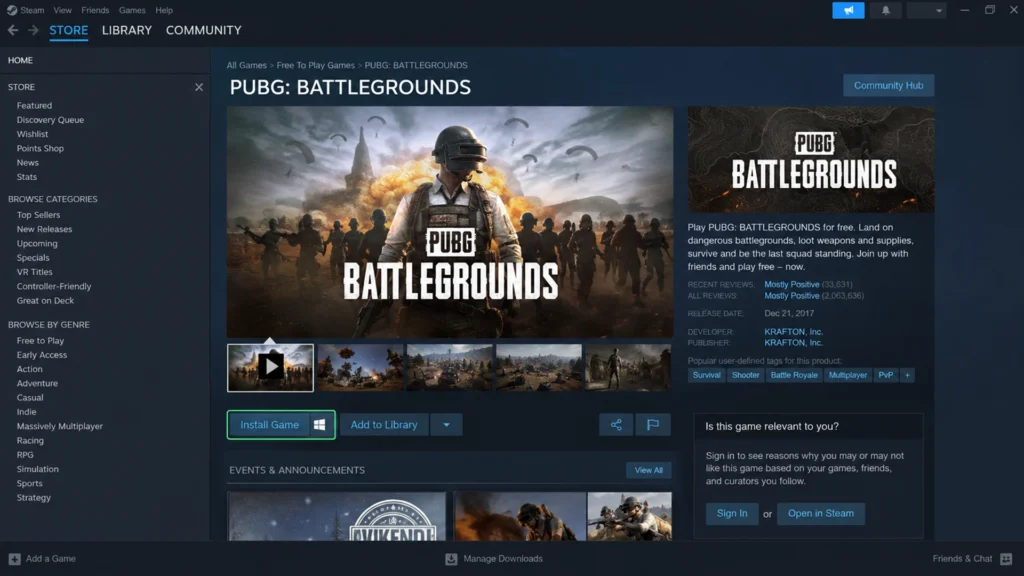Click the Windows logo next to Install Game
Viewport: 1024px width, 576px height.
point(319,424)
